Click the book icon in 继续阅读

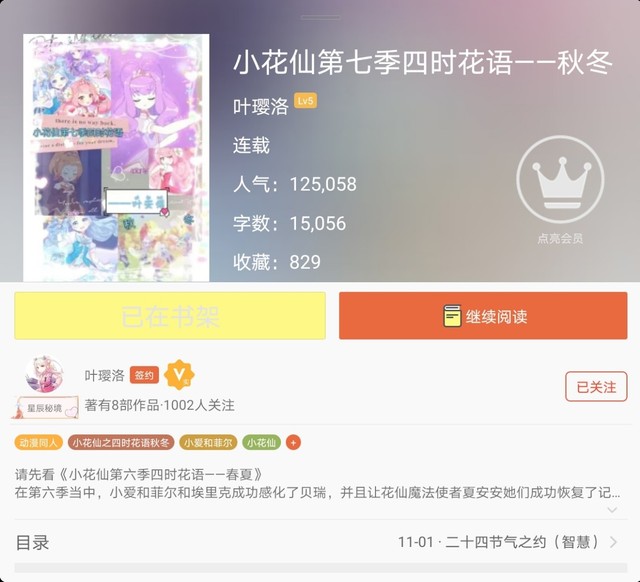pyautogui.click(x=452, y=316)
